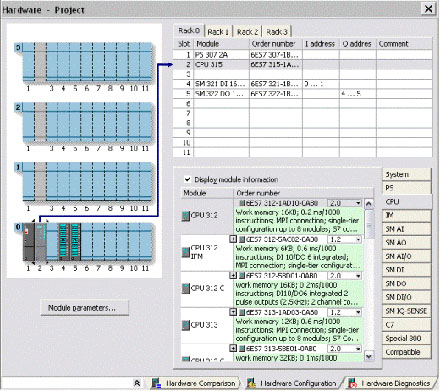Select the SM DI/O category button
The width and height of the screenshot is (440, 391).
pyautogui.click(x=406, y=297)
